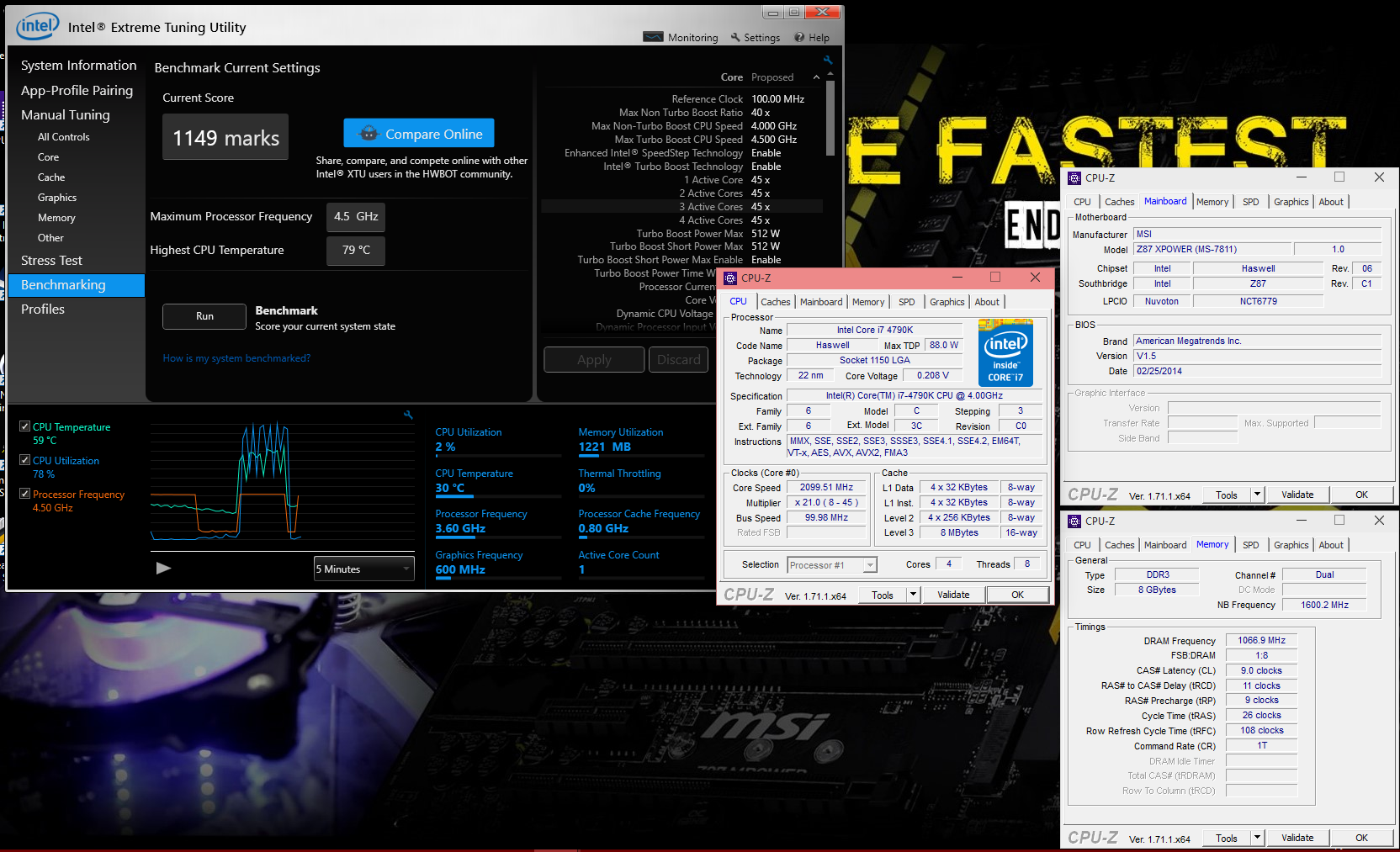Open 'How is my system benchmarked?' link
The height and width of the screenshot is (852, 1400).
pyautogui.click(x=236, y=358)
